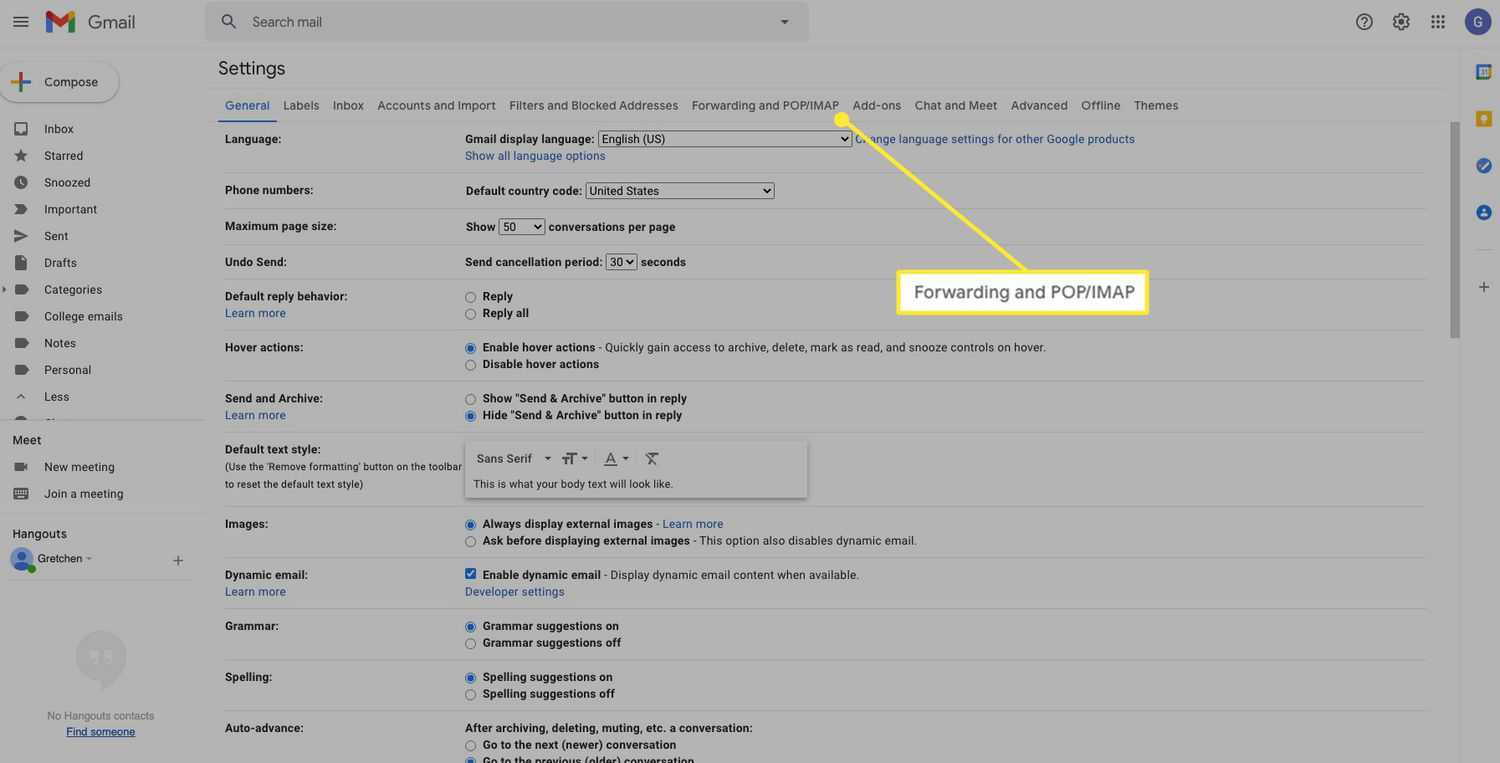The image size is (1500, 763).
Task: Click the Gmail logo
Action: click(x=90, y=21)
